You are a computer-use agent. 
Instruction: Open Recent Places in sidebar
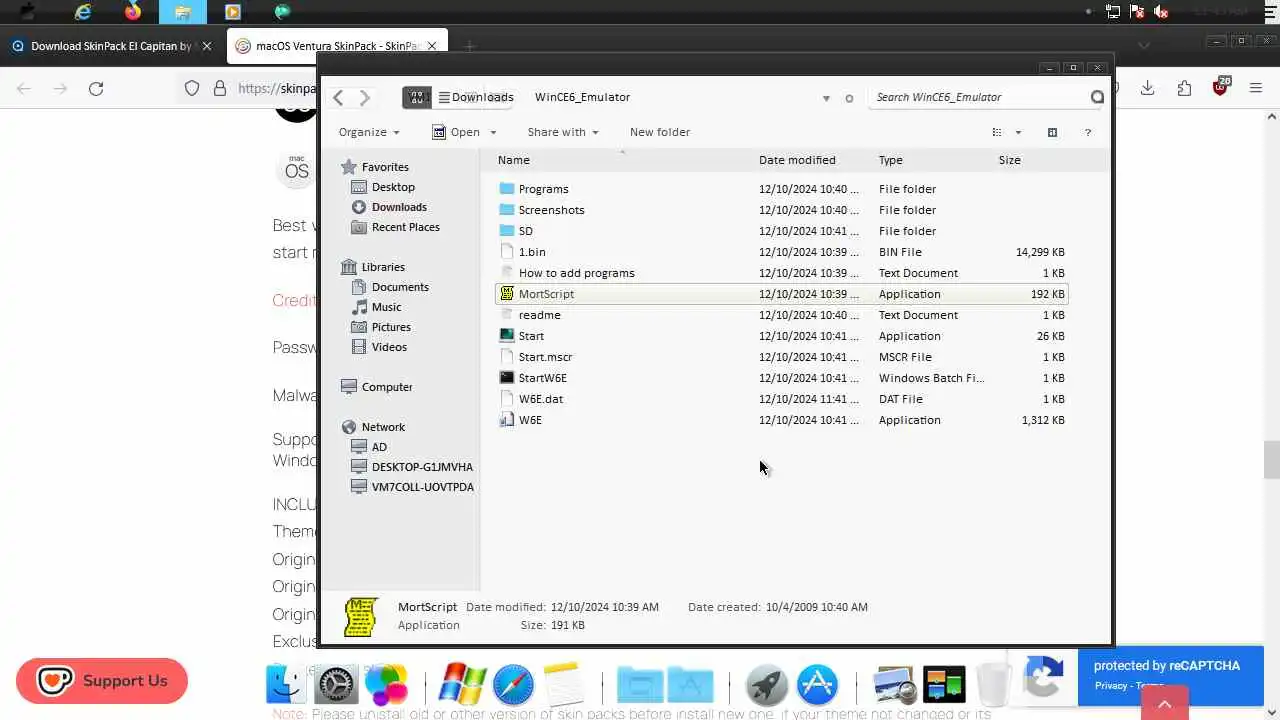[405, 227]
